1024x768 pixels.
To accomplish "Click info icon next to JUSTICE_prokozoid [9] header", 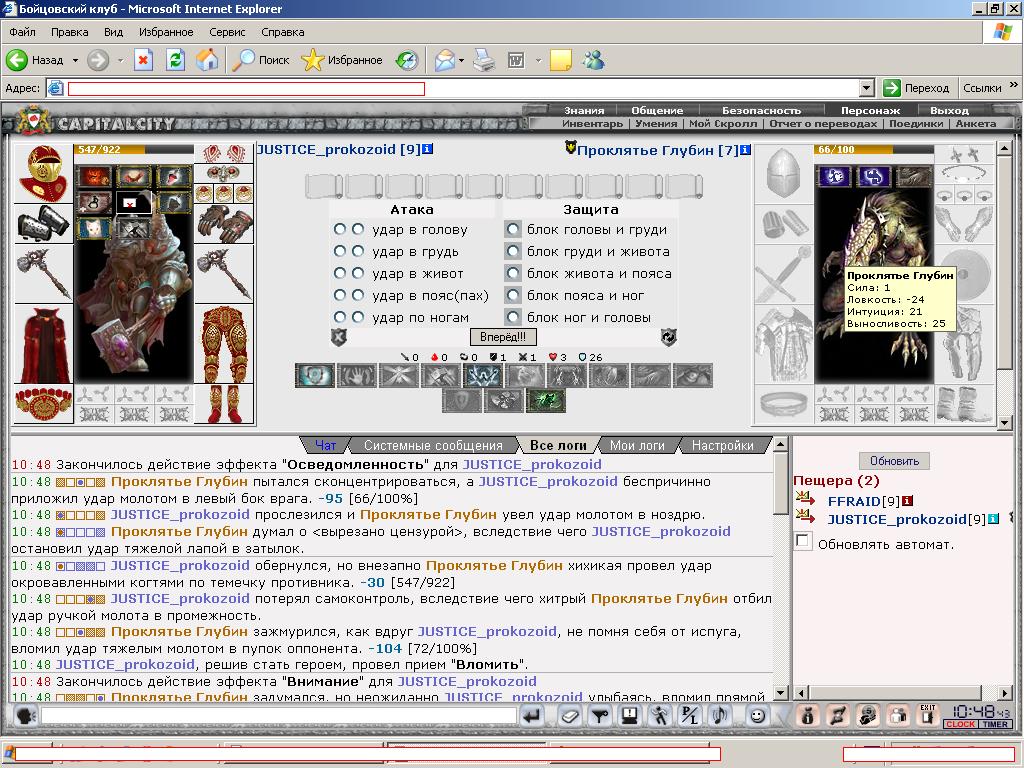I will click(x=428, y=149).
